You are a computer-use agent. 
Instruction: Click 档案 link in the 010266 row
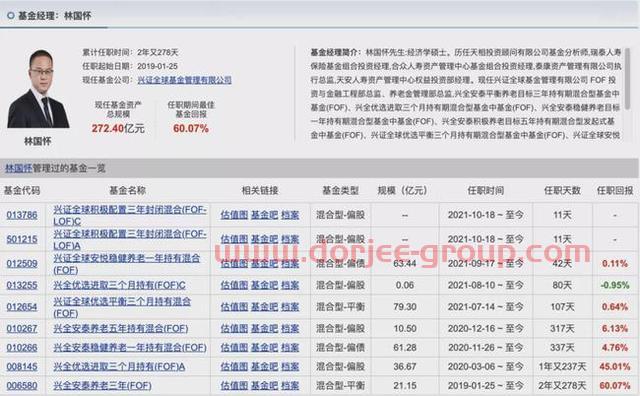[290, 347]
